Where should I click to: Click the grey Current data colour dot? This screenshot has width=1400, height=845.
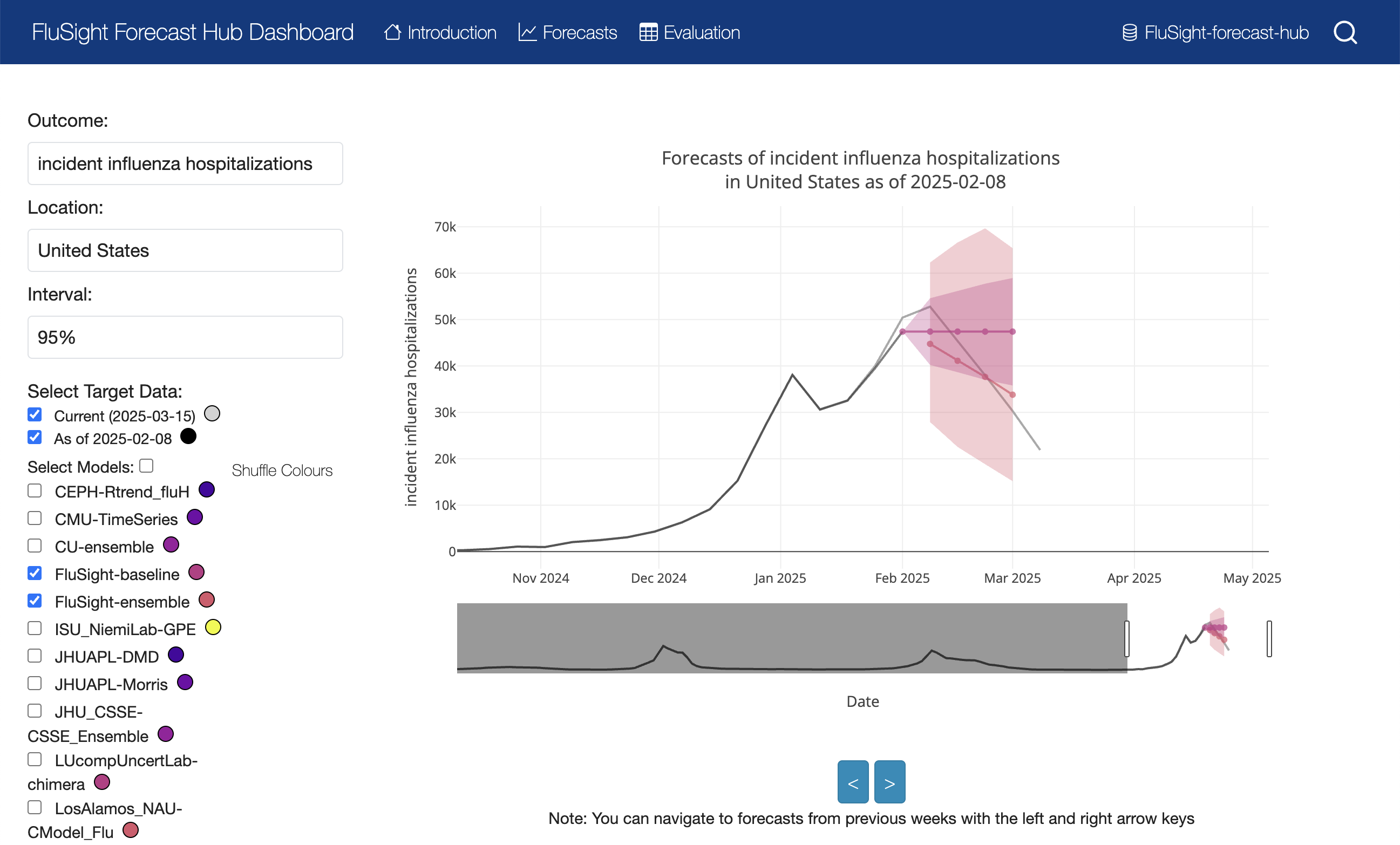pyautogui.click(x=212, y=413)
